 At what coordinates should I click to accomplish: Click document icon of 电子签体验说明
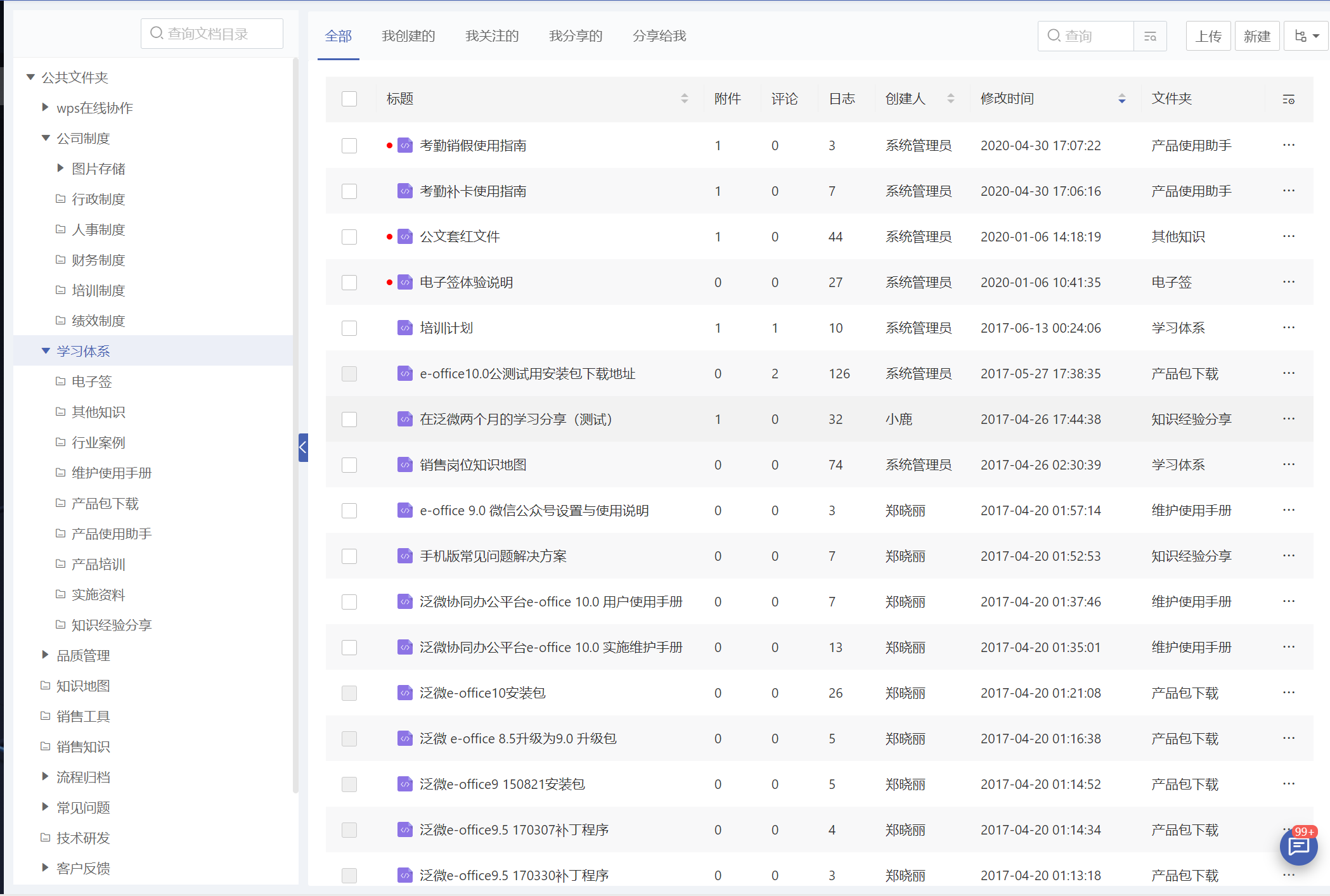[405, 282]
